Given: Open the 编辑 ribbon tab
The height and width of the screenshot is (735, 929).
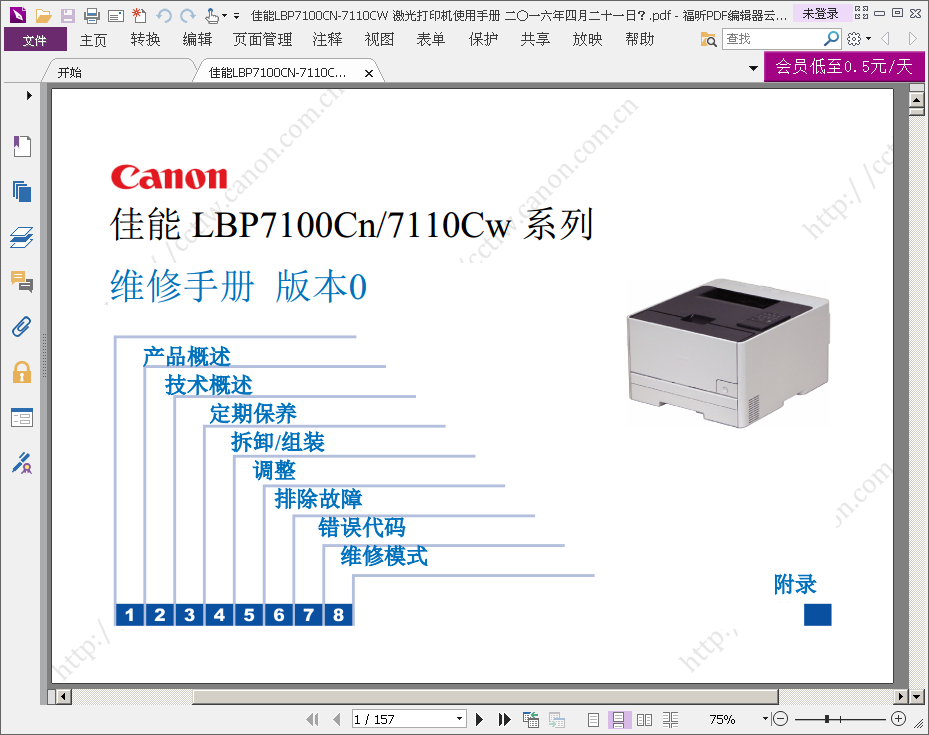Looking at the screenshot, I should click(x=197, y=40).
